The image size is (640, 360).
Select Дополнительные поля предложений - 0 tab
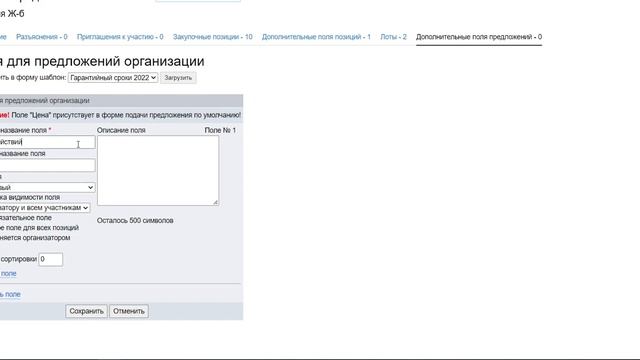pos(479,37)
